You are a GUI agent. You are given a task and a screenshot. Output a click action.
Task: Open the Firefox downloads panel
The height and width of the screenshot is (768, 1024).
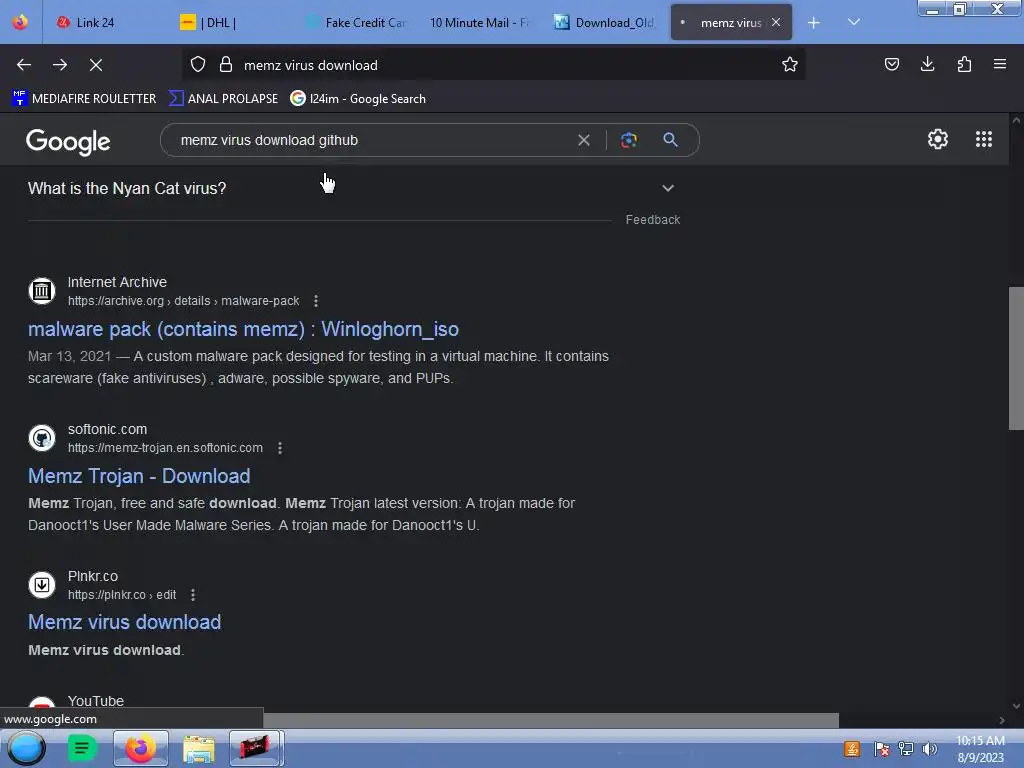(927, 64)
